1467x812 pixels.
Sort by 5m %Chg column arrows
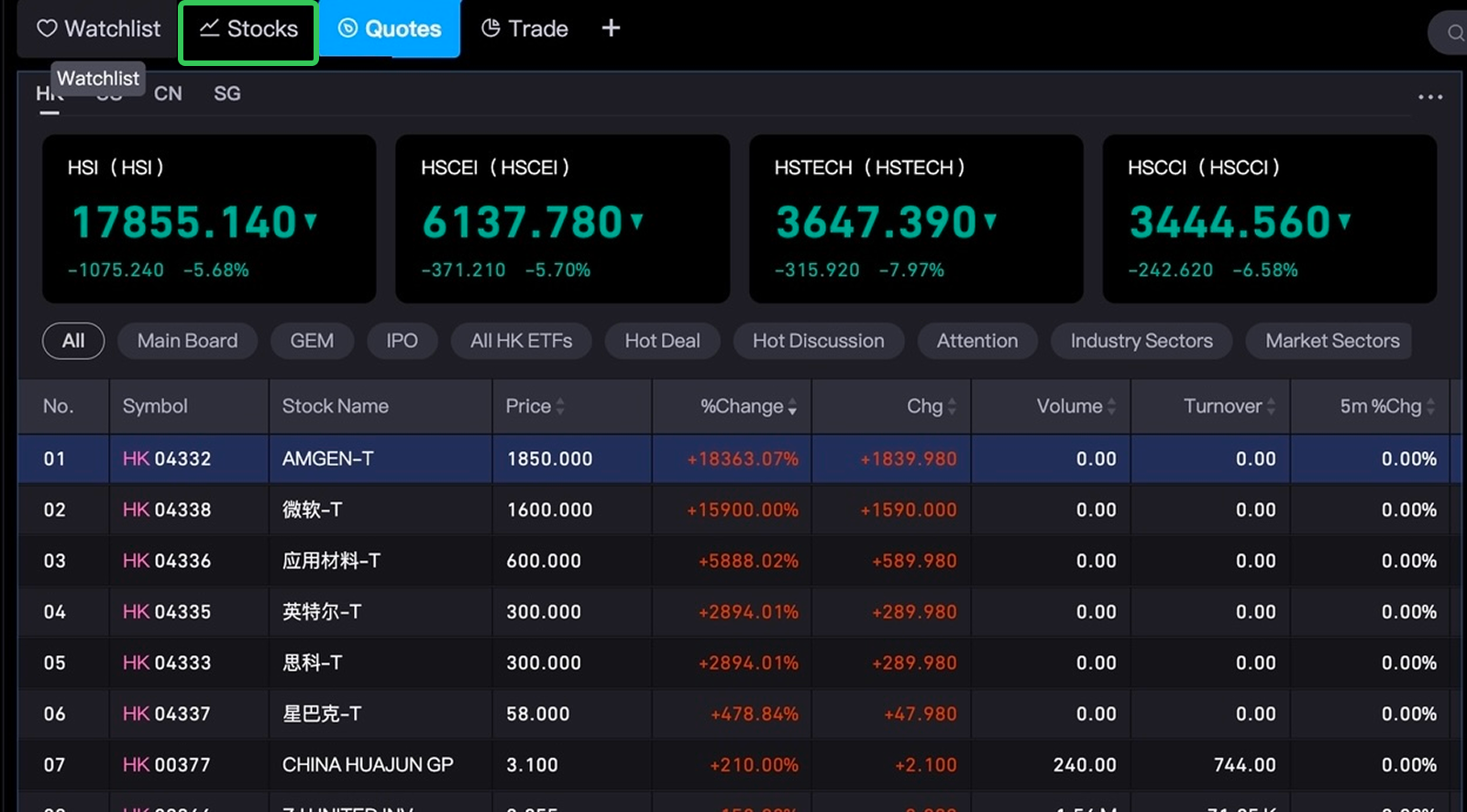click(x=1430, y=406)
